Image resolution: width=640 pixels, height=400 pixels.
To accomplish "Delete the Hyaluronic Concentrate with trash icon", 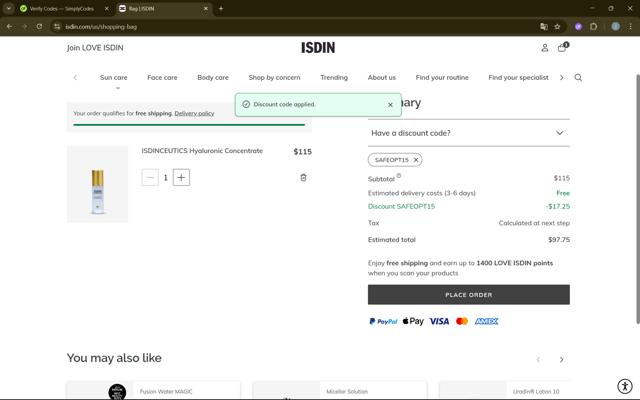I will coord(303,178).
